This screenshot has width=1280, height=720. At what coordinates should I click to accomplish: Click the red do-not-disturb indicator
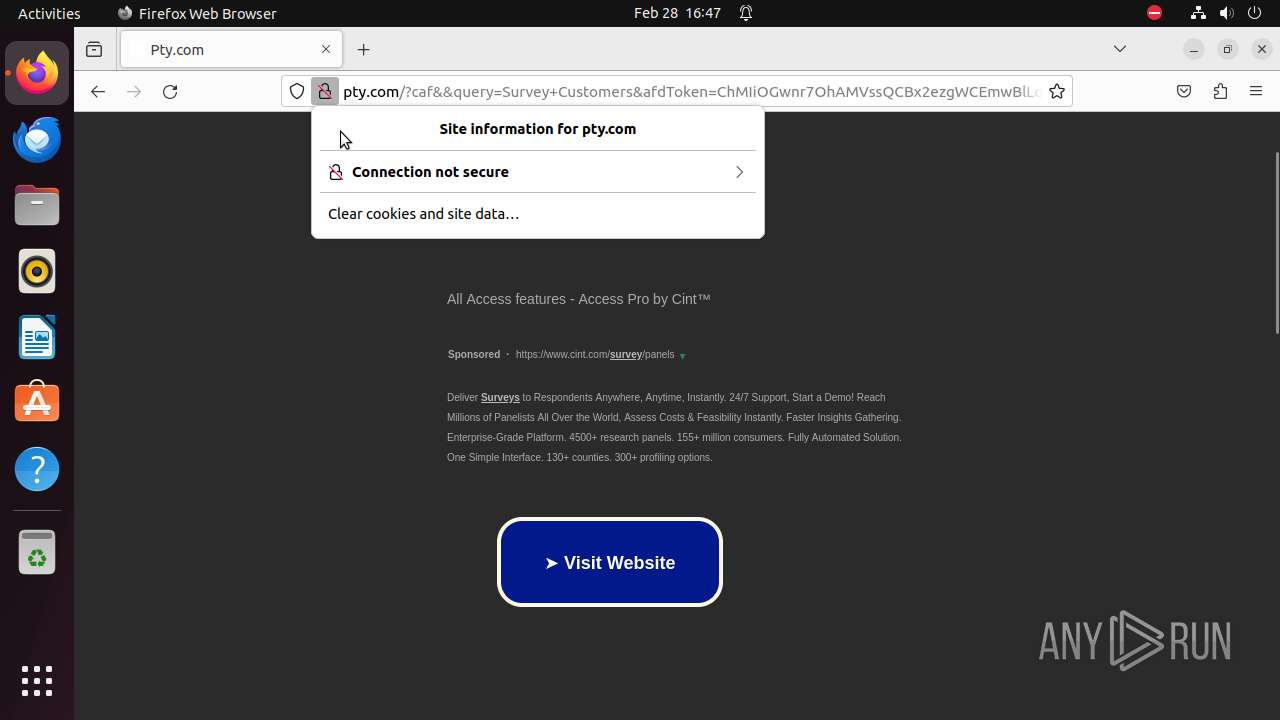pyautogui.click(x=1154, y=13)
